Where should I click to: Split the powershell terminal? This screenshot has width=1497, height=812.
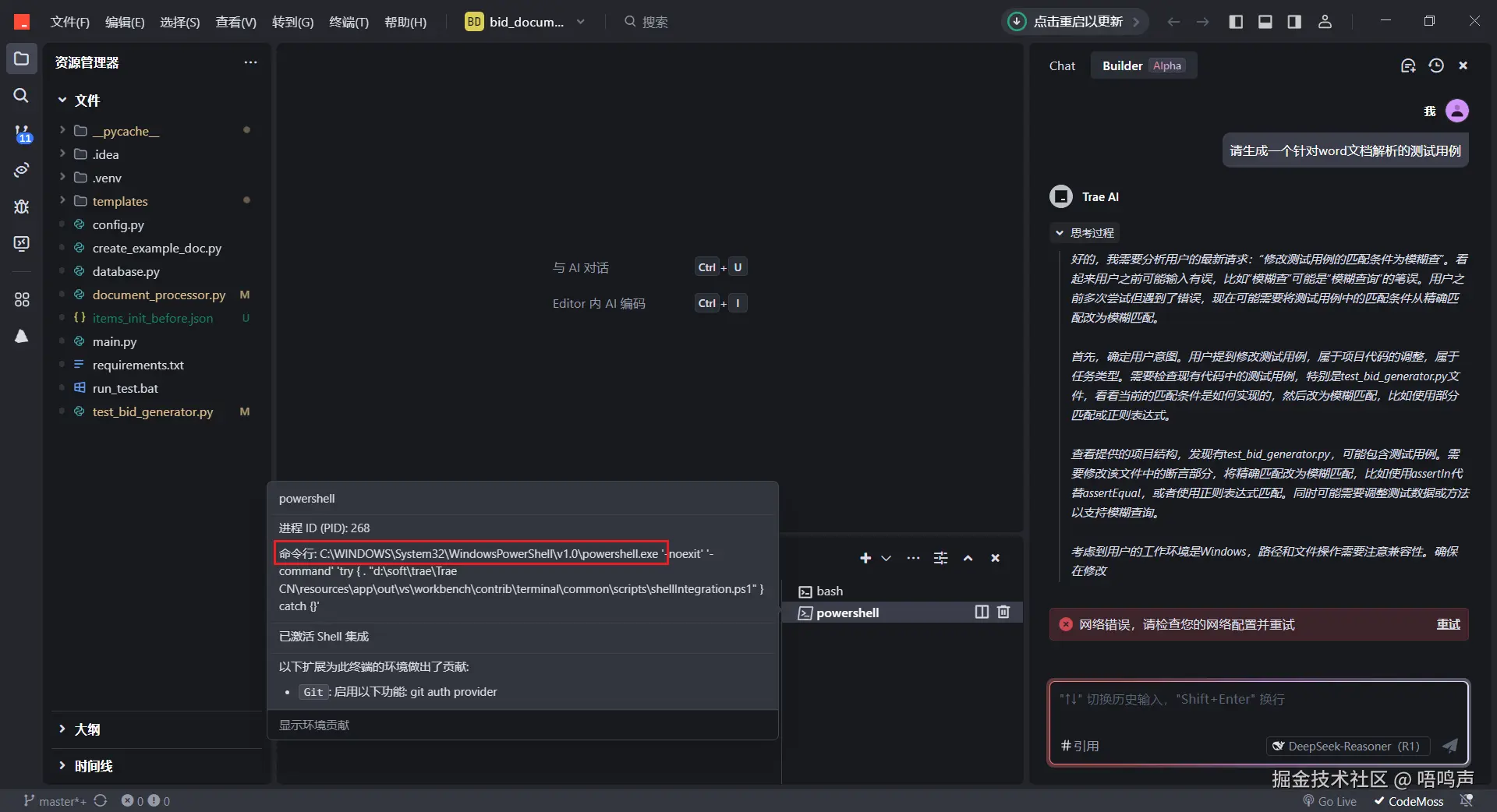(x=979, y=613)
